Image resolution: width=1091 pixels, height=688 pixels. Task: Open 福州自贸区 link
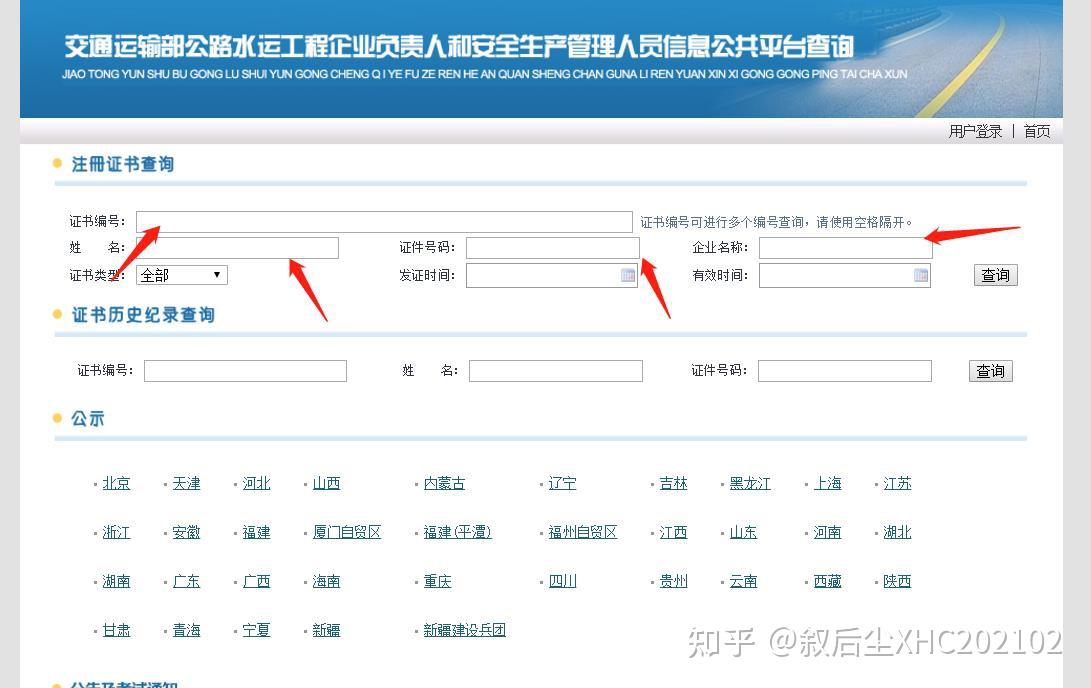[582, 532]
